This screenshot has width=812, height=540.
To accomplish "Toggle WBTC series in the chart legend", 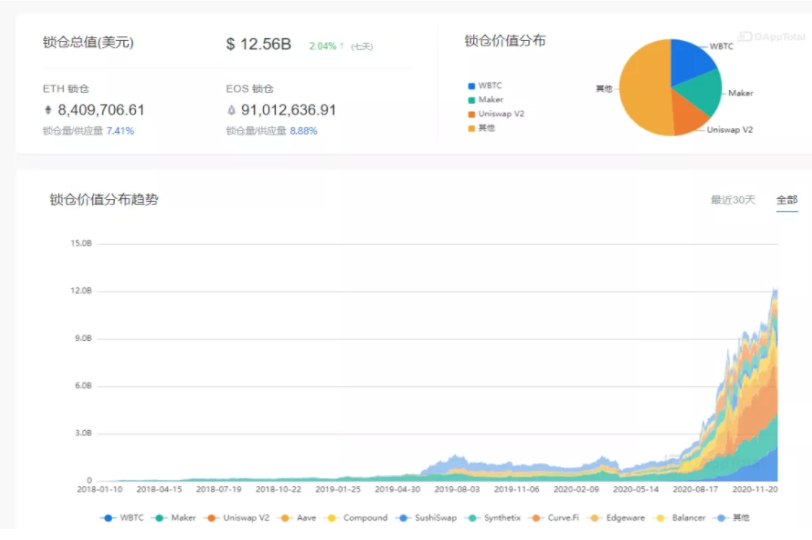I will [122, 518].
